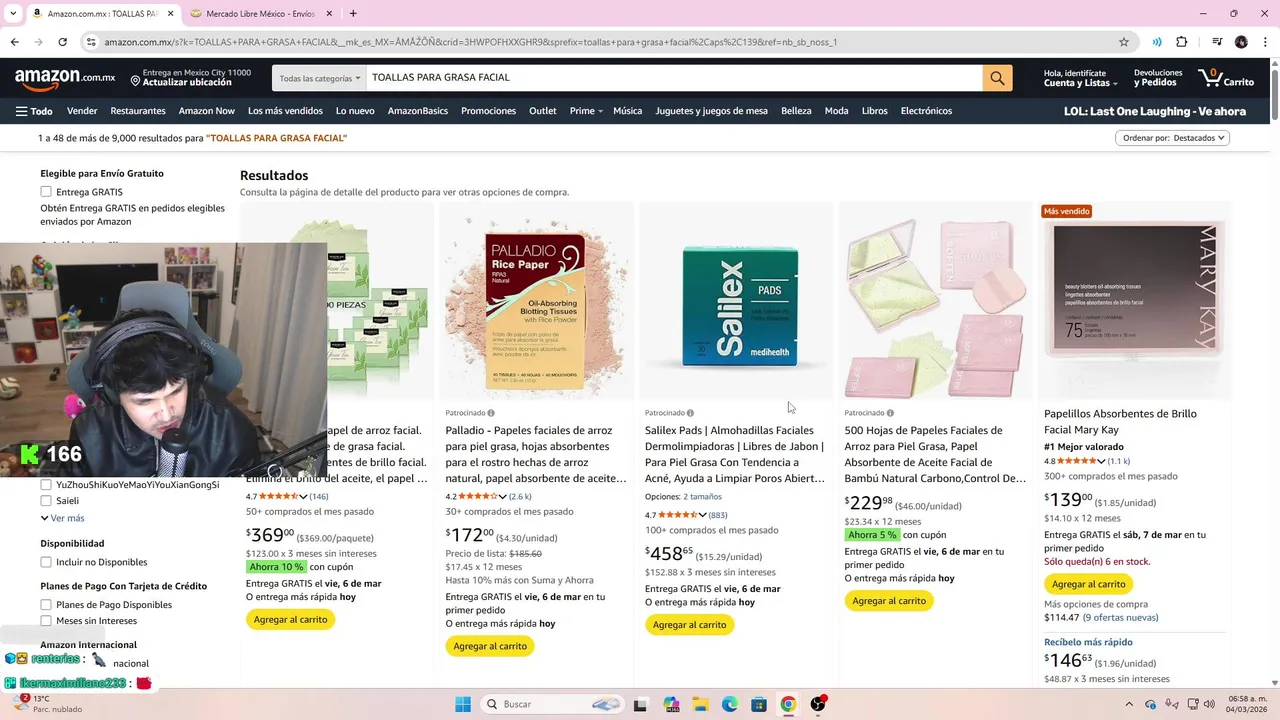Viewport: 1280px width, 720px height.
Task: Show hidden system tray icons chevron
Action: point(1131,704)
